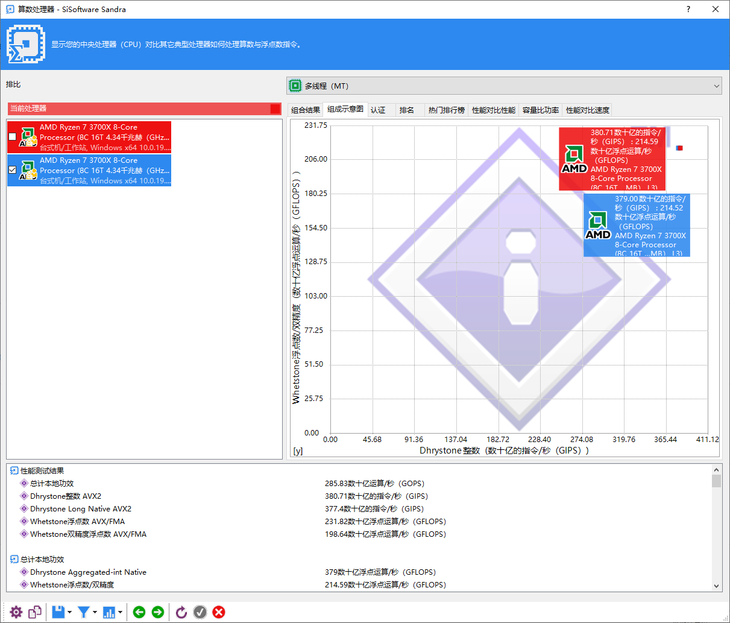The height and width of the screenshot is (623, 730).
Task: Click the 198.64 GFLOPS value
Action: (x=385, y=534)
